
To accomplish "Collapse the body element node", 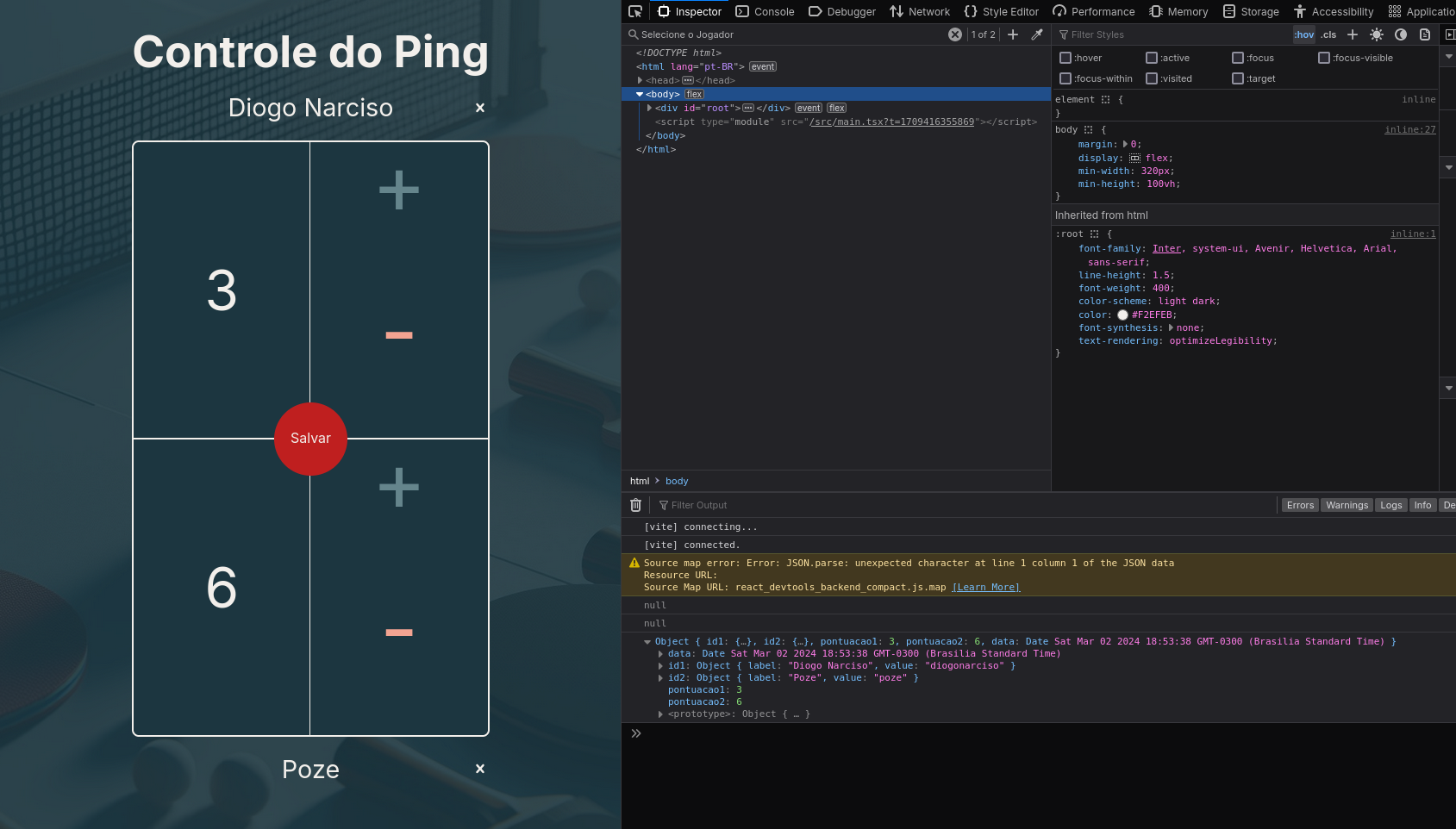I will point(640,94).
